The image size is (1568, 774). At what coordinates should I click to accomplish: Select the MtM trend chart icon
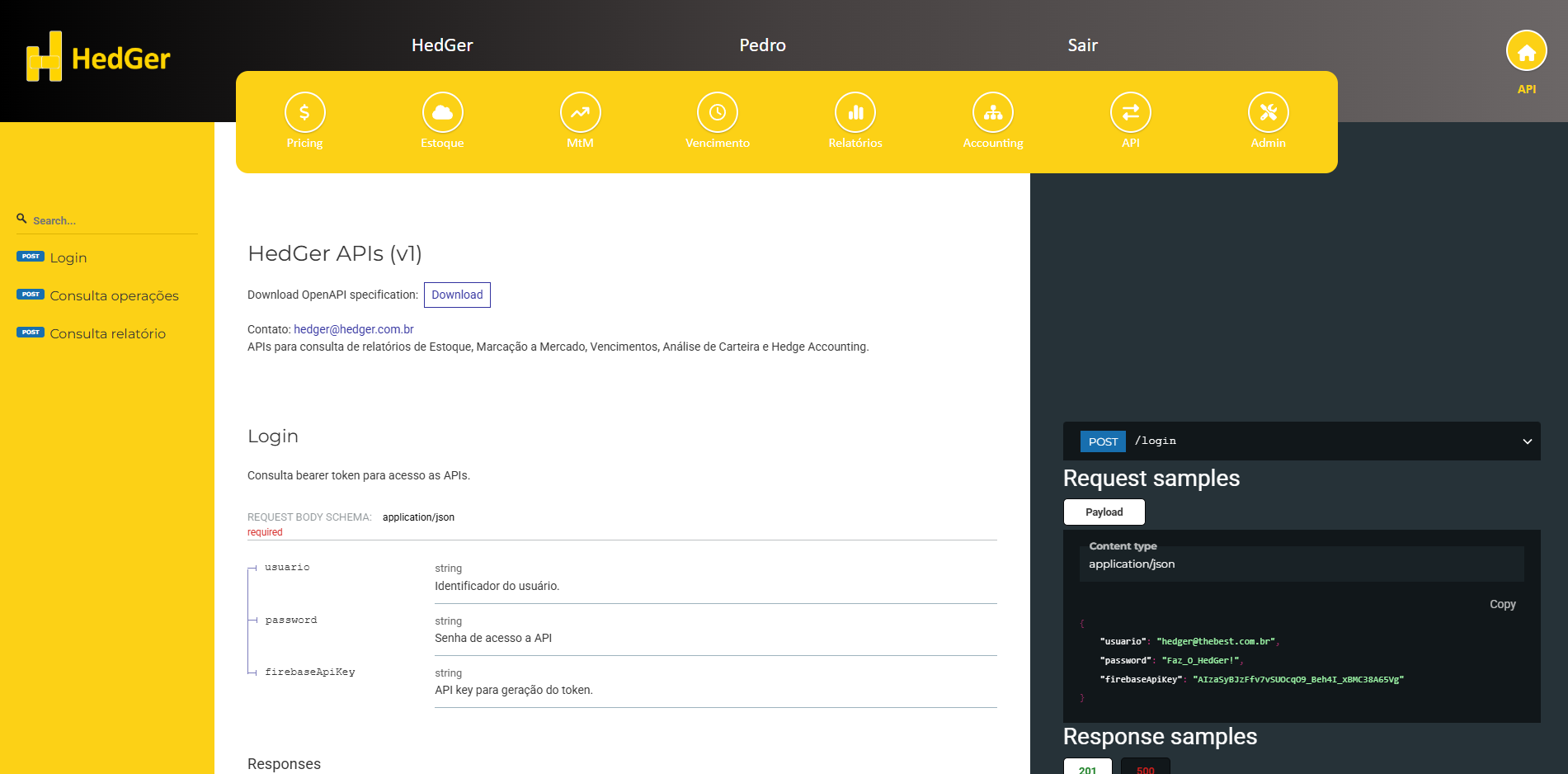pos(580,112)
